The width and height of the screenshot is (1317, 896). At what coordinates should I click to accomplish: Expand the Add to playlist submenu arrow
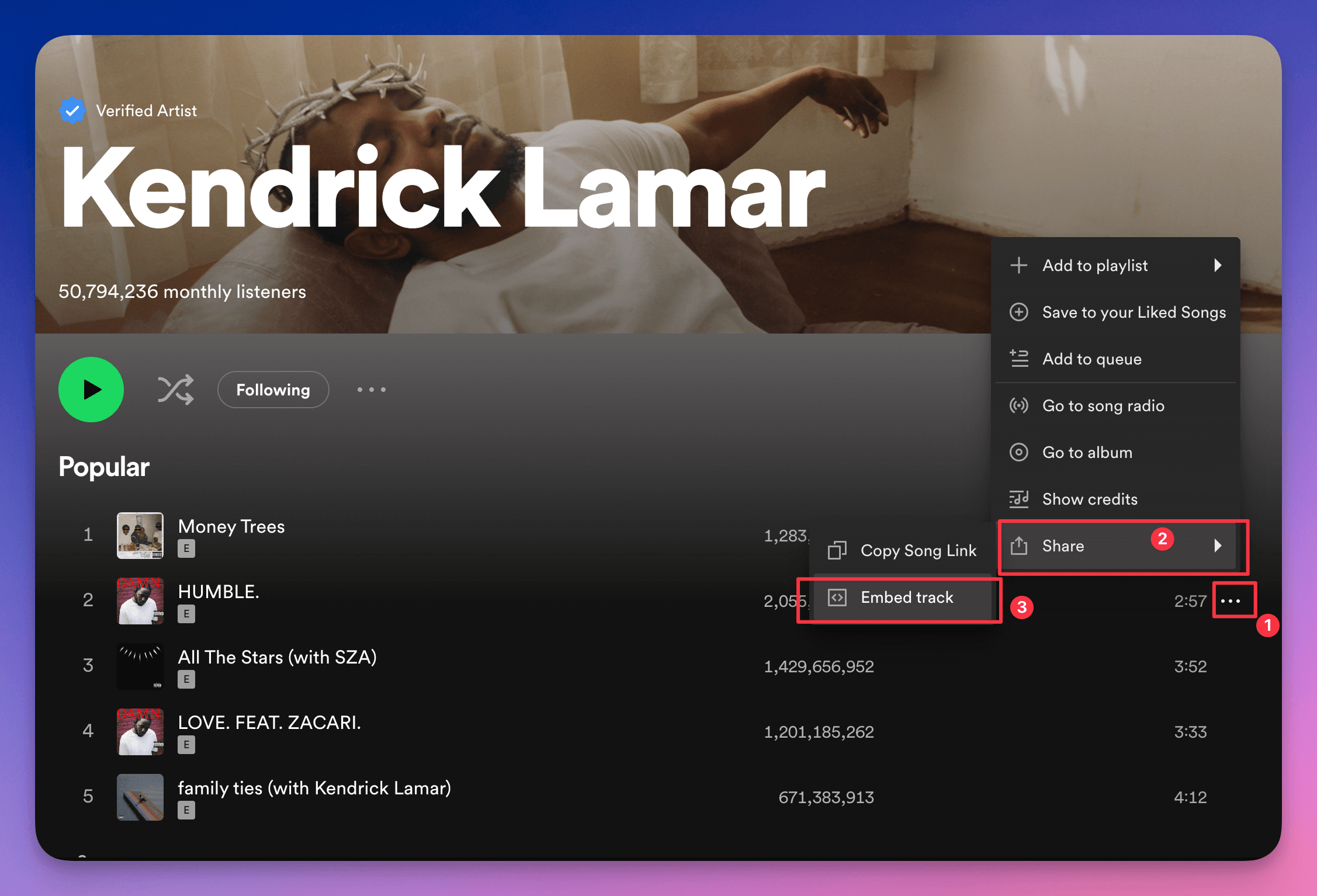pyautogui.click(x=1219, y=265)
